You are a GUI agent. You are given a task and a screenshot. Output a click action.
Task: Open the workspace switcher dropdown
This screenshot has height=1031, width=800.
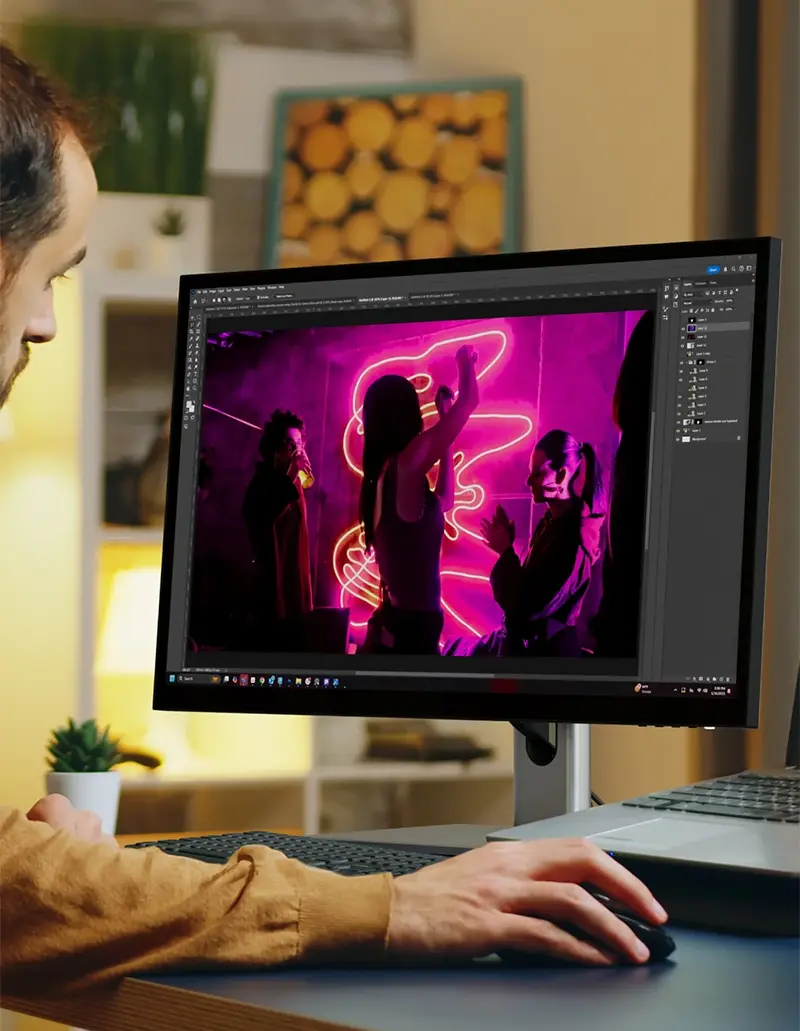click(x=749, y=268)
